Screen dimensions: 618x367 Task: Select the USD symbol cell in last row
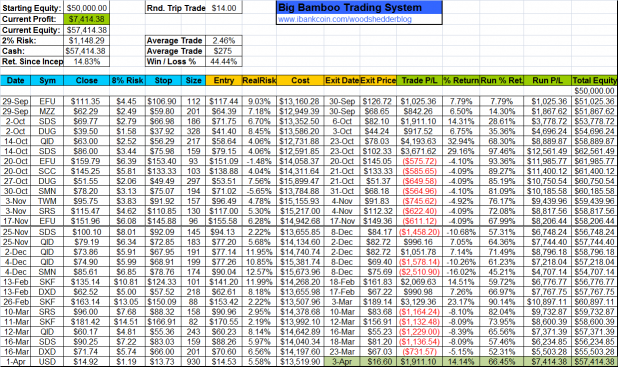pyautogui.click(x=47, y=361)
